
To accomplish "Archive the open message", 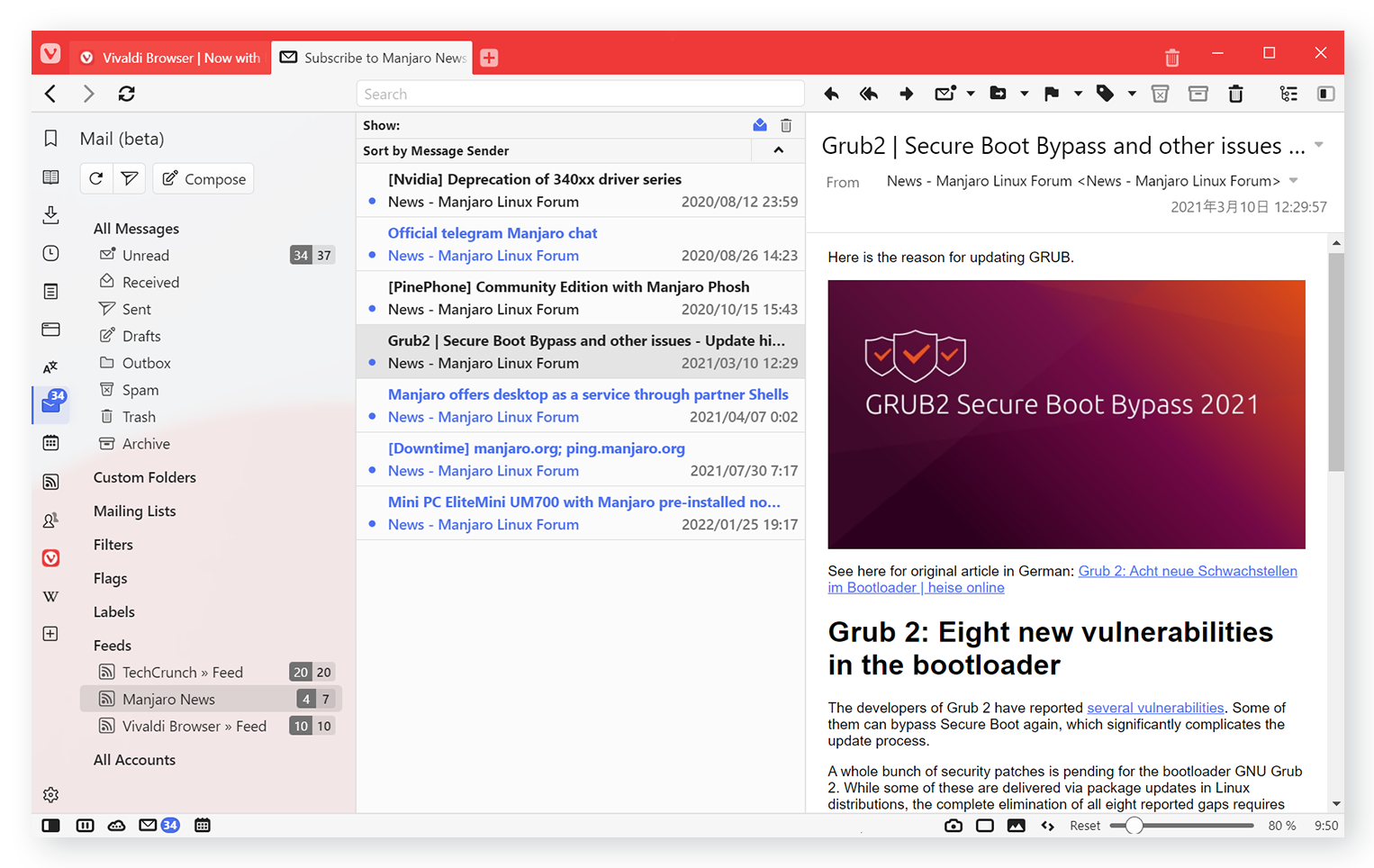I will coord(1198,94).
